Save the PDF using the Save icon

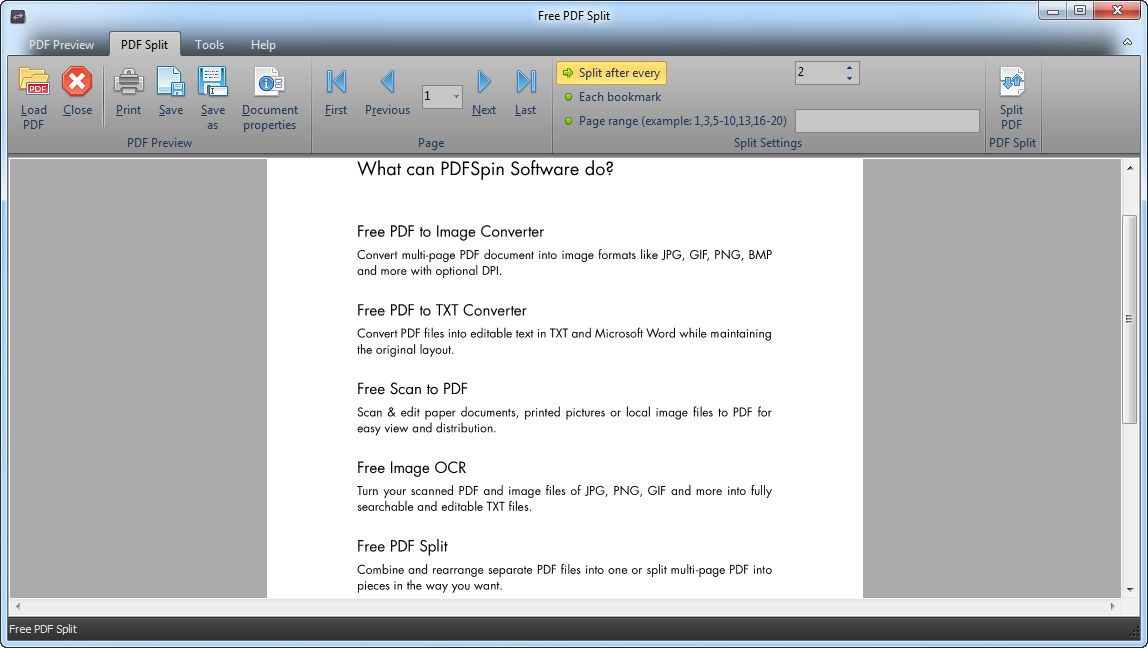click(x=171, y=82)
